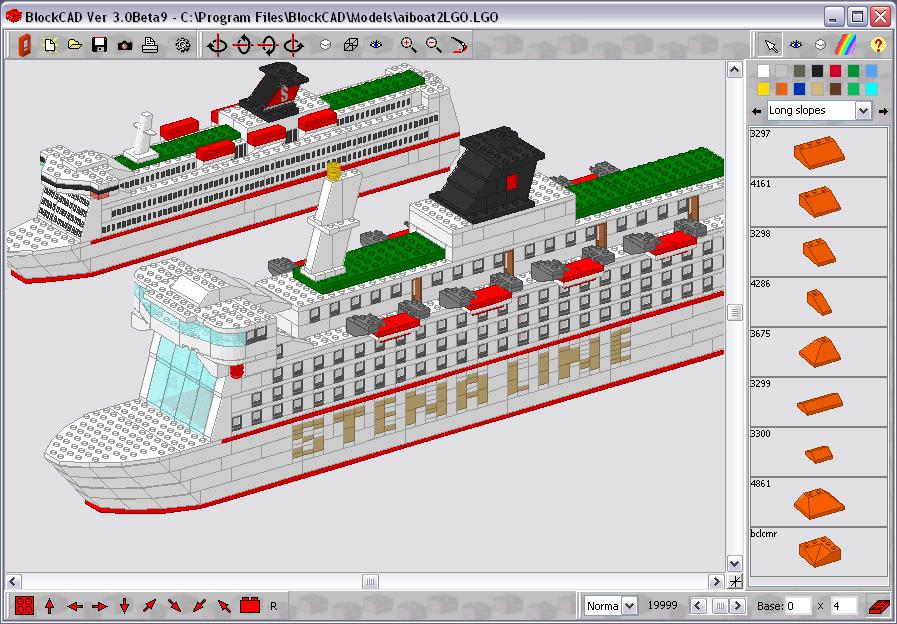The width and height of the screenshot is (897, 624).
Task: Select slope brick 4286
Action: 818,301
